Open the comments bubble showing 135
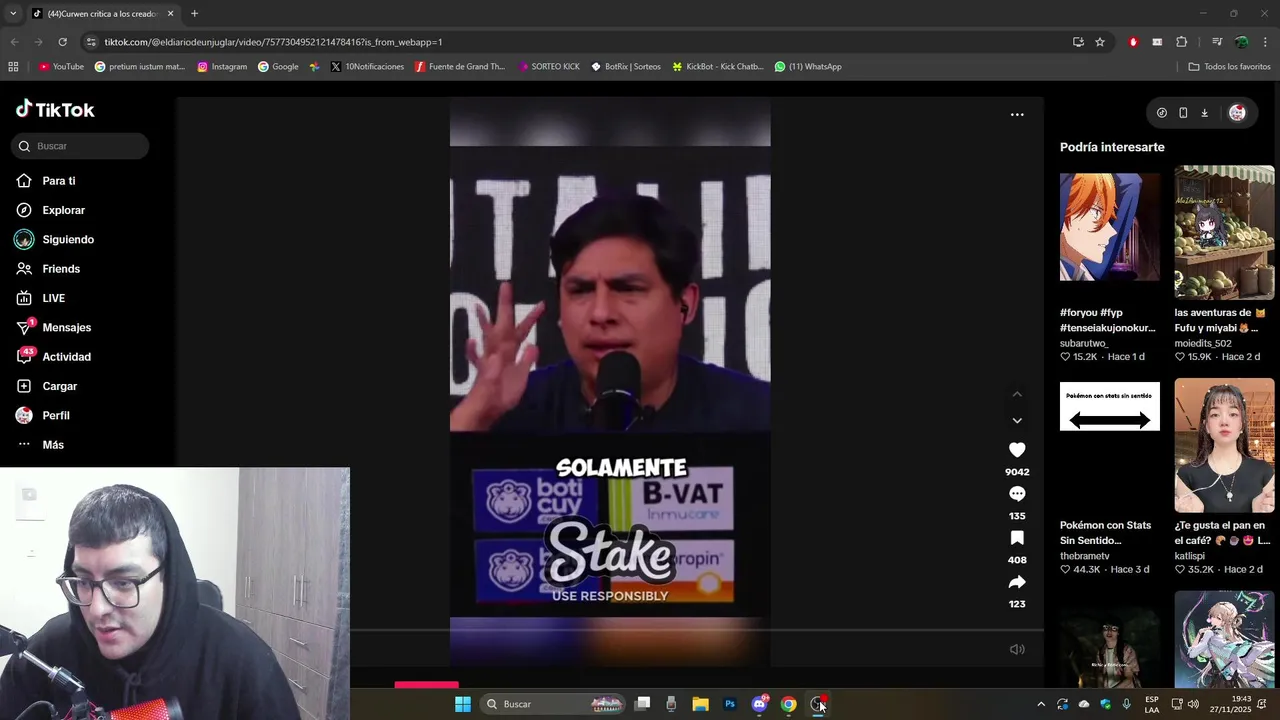Image resolution: width=1280 pixels, height=720 pixels. click(1017, 494)
